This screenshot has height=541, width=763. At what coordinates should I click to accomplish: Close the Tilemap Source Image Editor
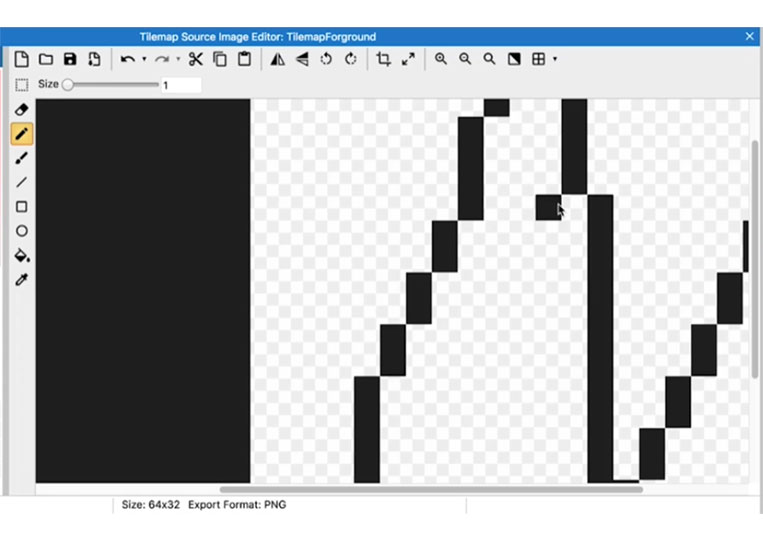tap(749, 36)
